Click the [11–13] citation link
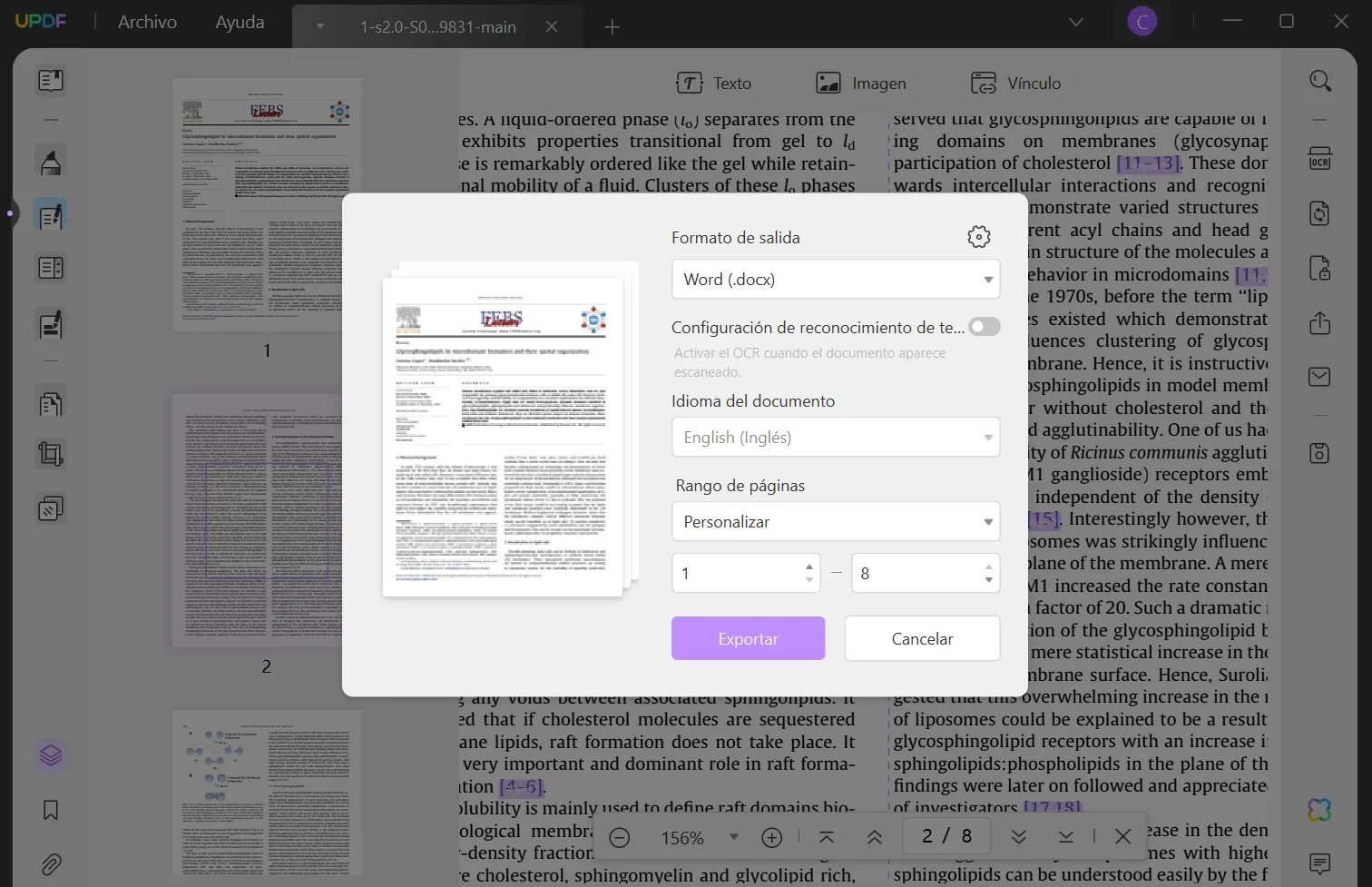This screenshot has height=887, width=1372. (1149, 163)
